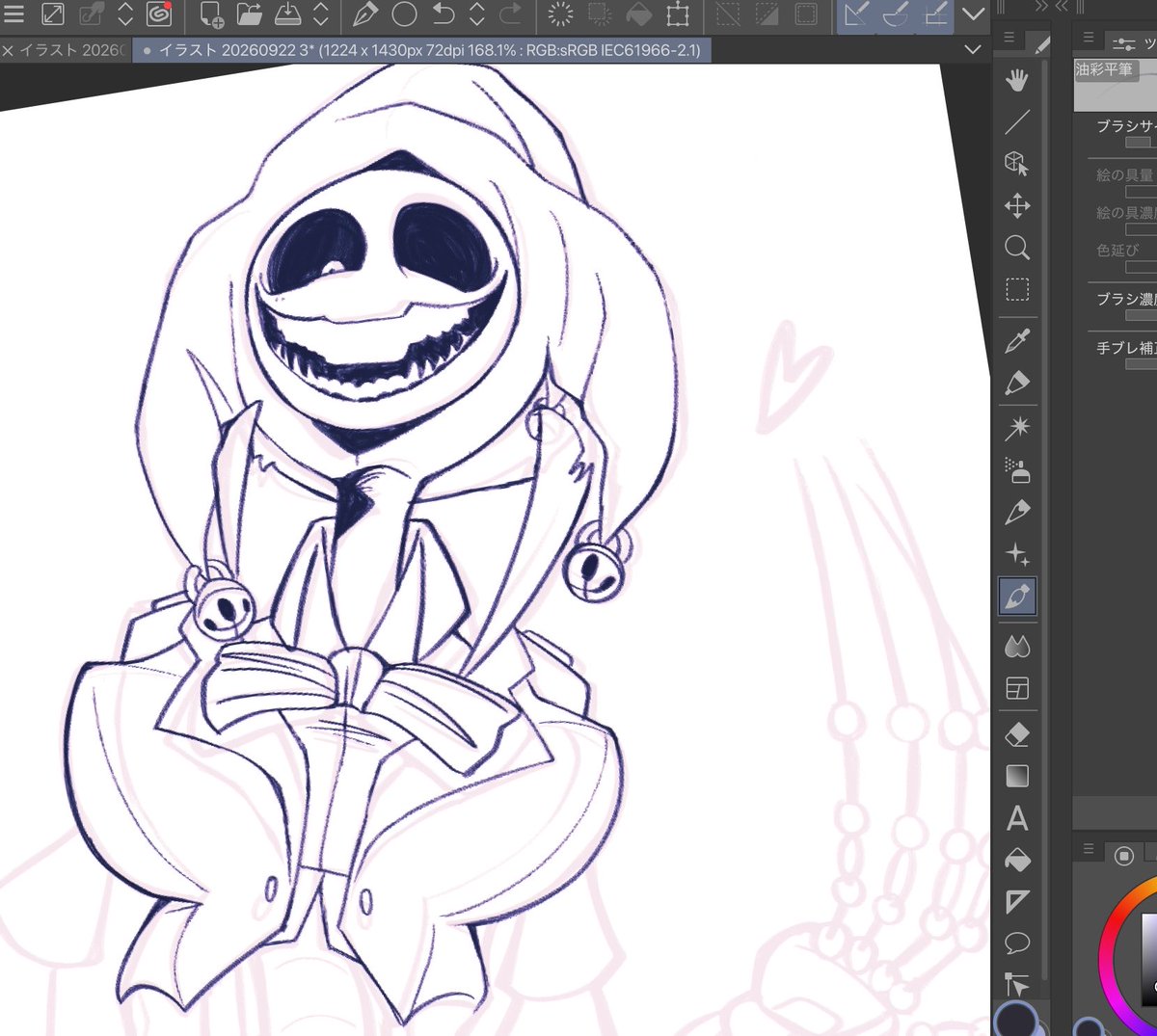Viewport: 1157px width, 1036px height.
Task: Select the Text A tool
Action: tap(1017, 818)
